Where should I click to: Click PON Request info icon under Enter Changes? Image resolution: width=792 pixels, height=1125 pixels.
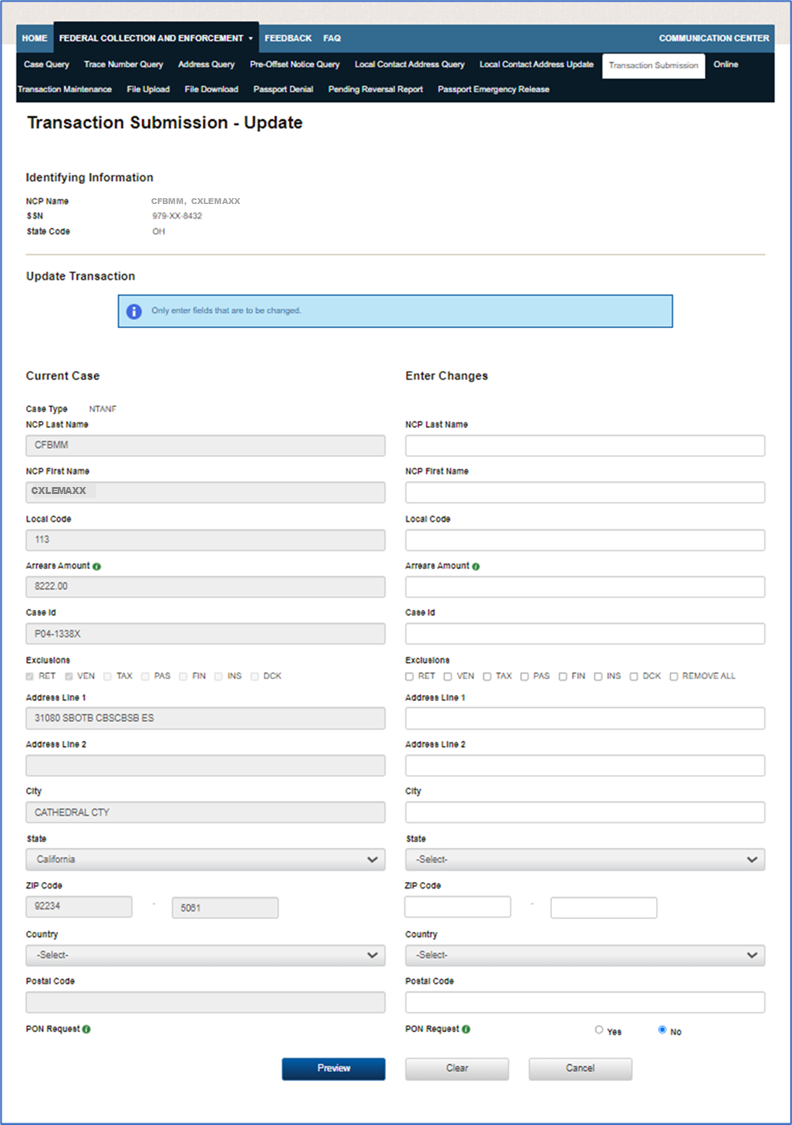466,1029
